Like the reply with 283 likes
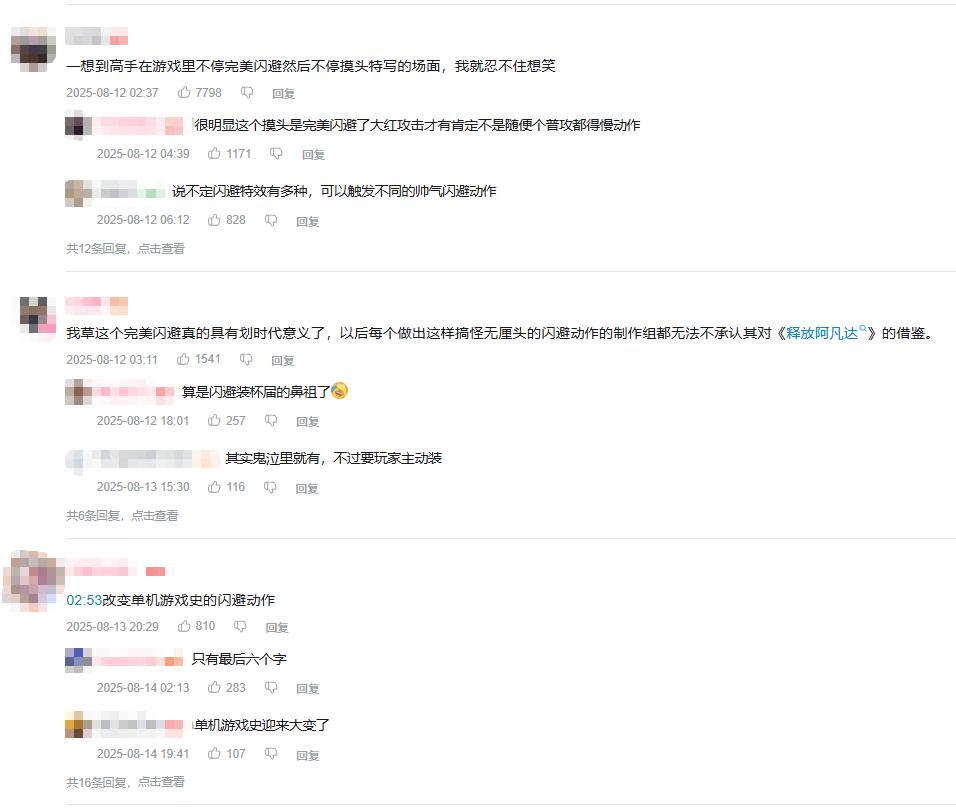Screen dimensions: 956x809 click(214, 687)
